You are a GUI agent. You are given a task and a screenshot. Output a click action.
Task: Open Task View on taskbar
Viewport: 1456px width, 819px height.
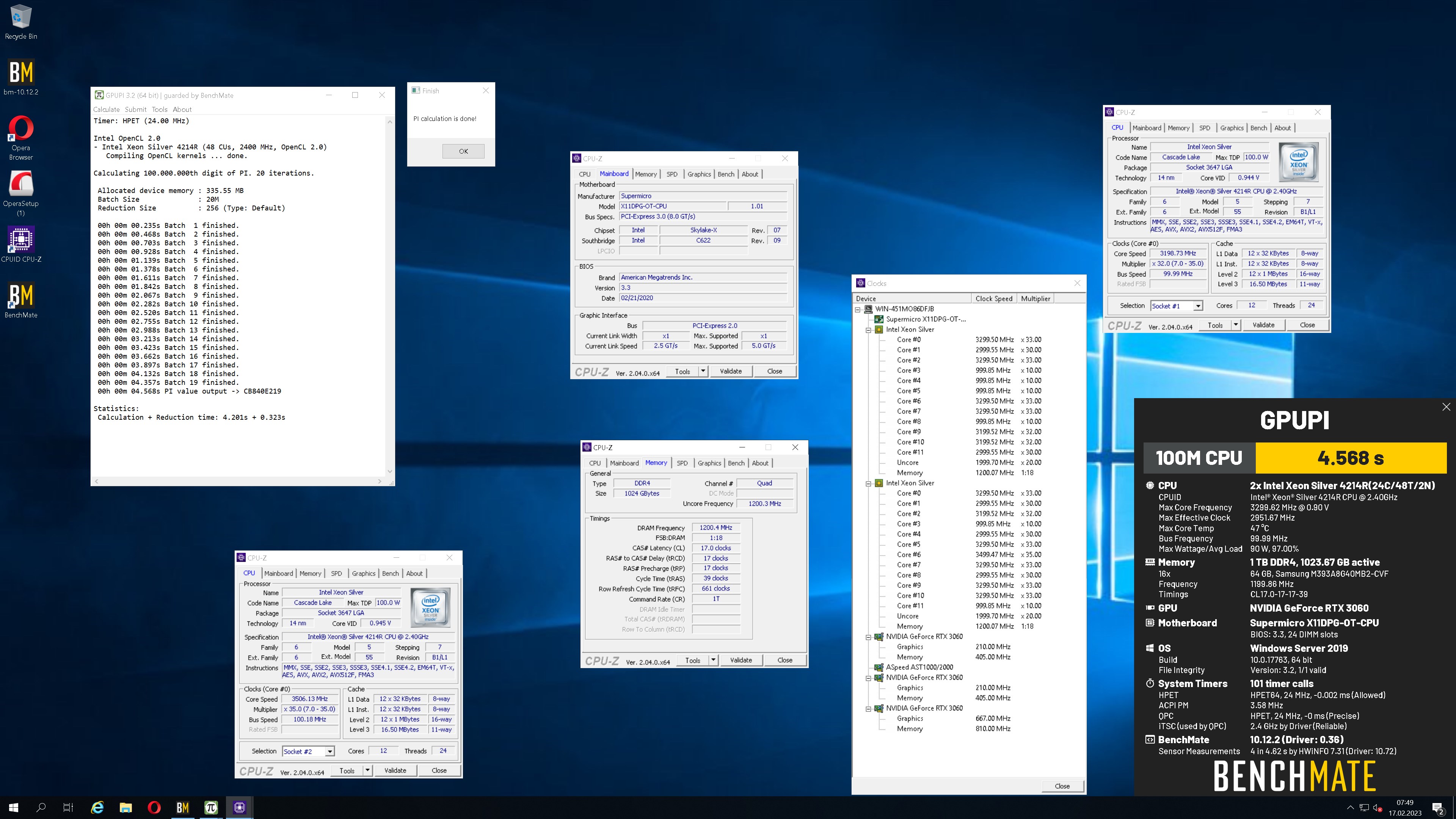coord(68,808)
